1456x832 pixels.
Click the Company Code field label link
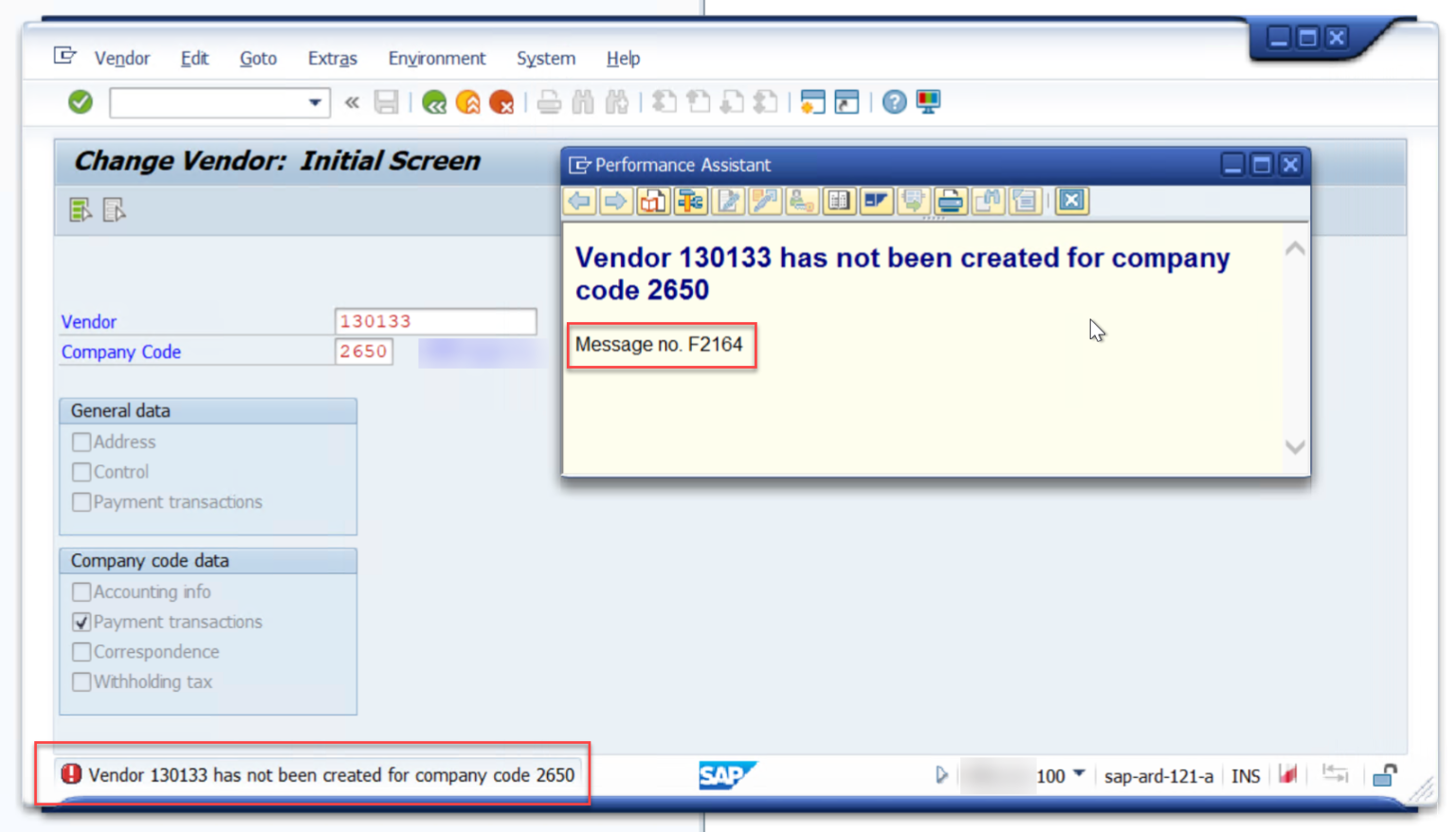coord(120,352)
